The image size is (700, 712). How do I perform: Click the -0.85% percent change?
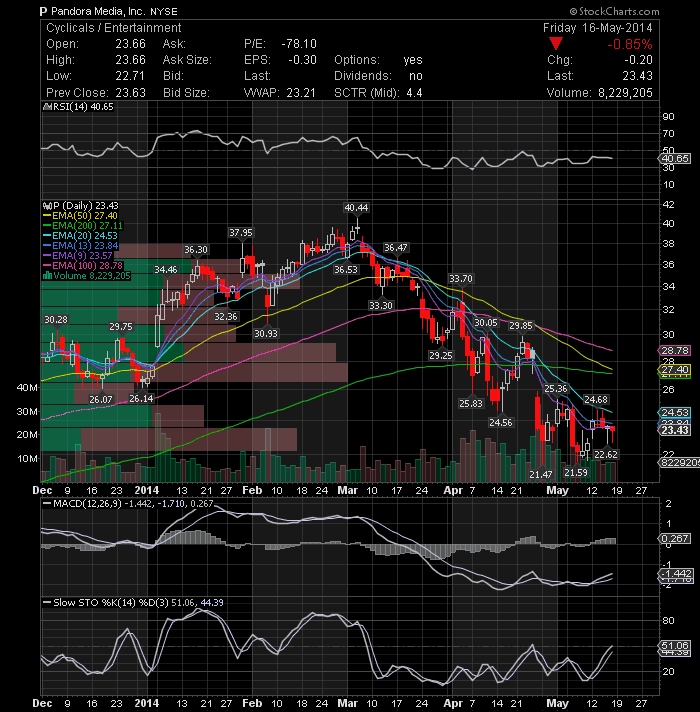(630, 44)
